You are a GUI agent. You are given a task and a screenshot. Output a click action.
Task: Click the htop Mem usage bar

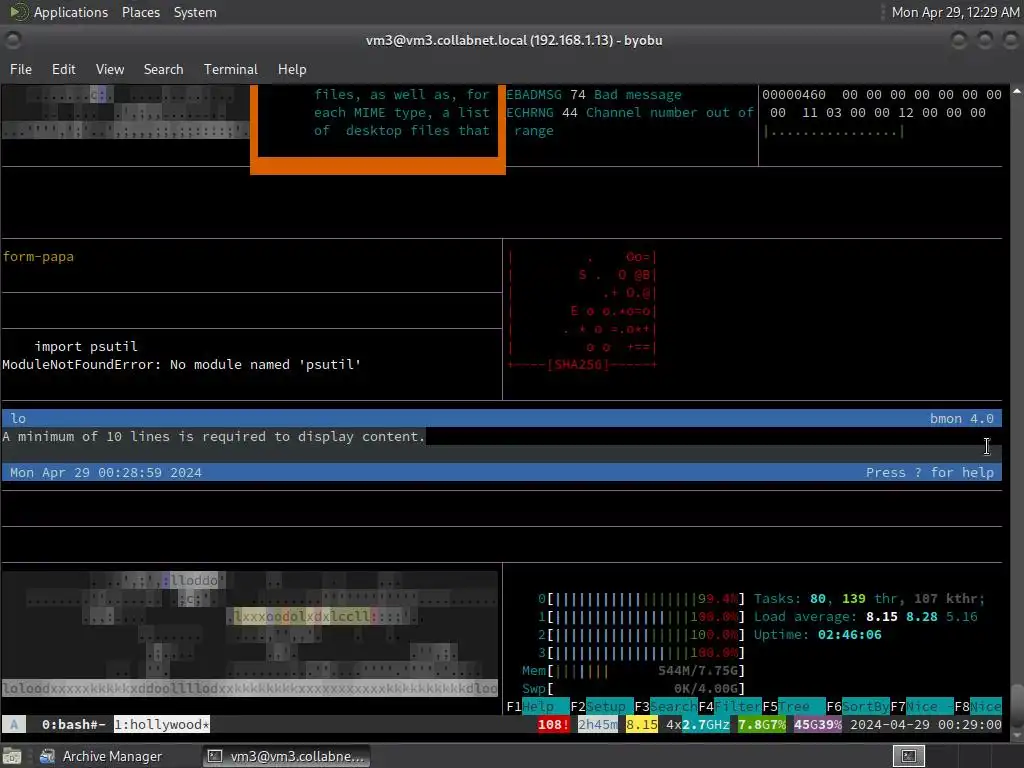pos(645,671)
